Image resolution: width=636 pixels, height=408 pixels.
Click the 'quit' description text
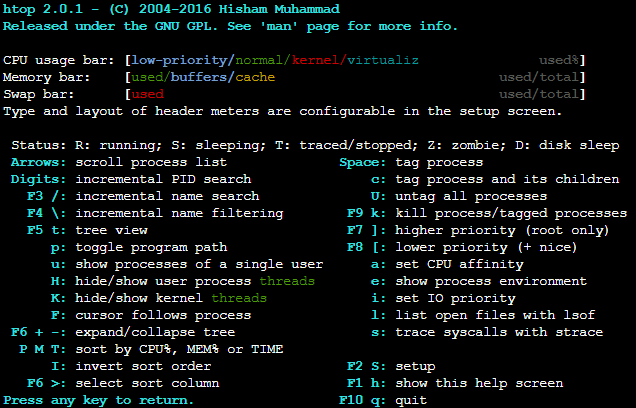pos(411,401)
